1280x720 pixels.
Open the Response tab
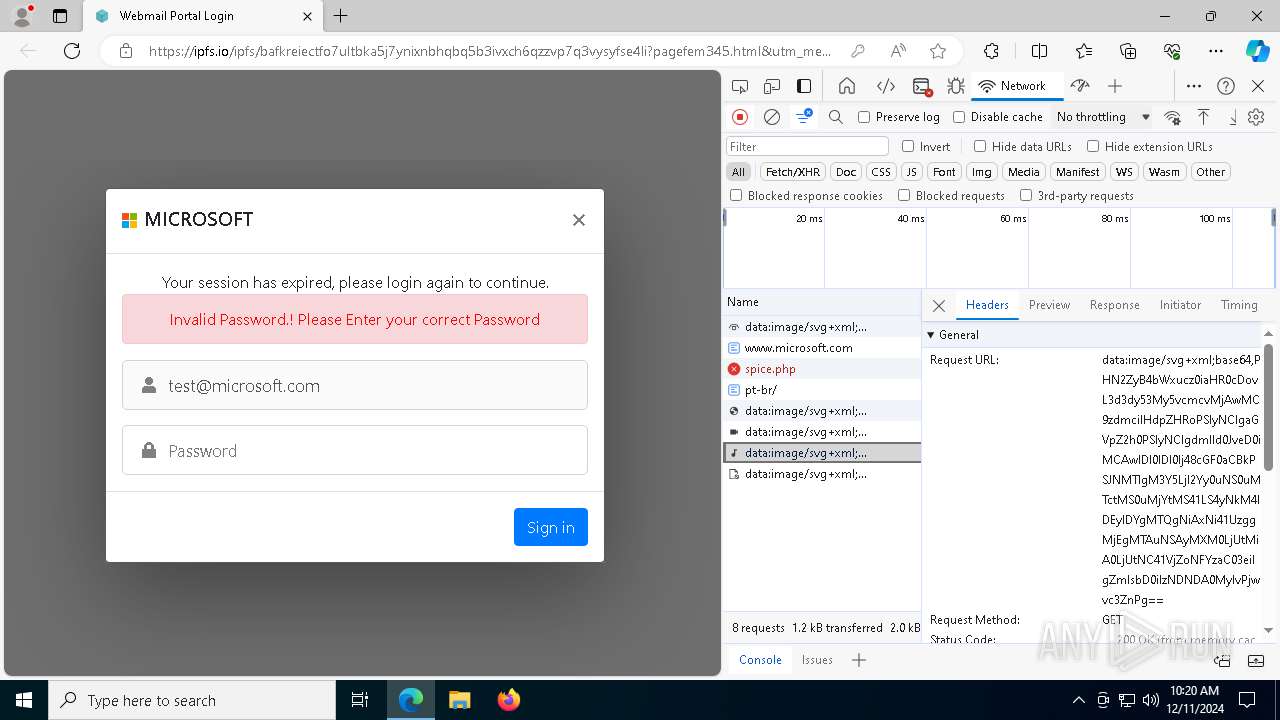pos(1114,305)
